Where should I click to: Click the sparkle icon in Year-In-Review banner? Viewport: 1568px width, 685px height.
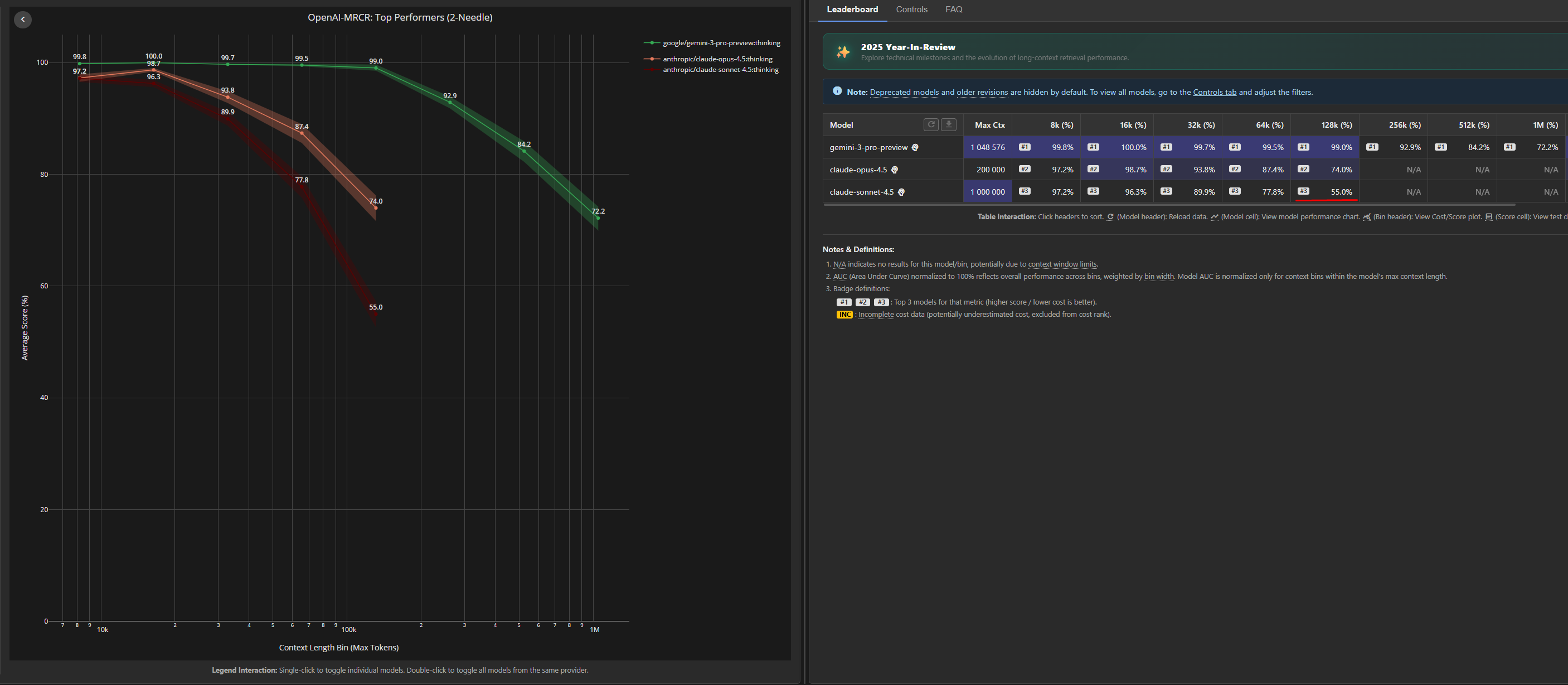point(843,52)
